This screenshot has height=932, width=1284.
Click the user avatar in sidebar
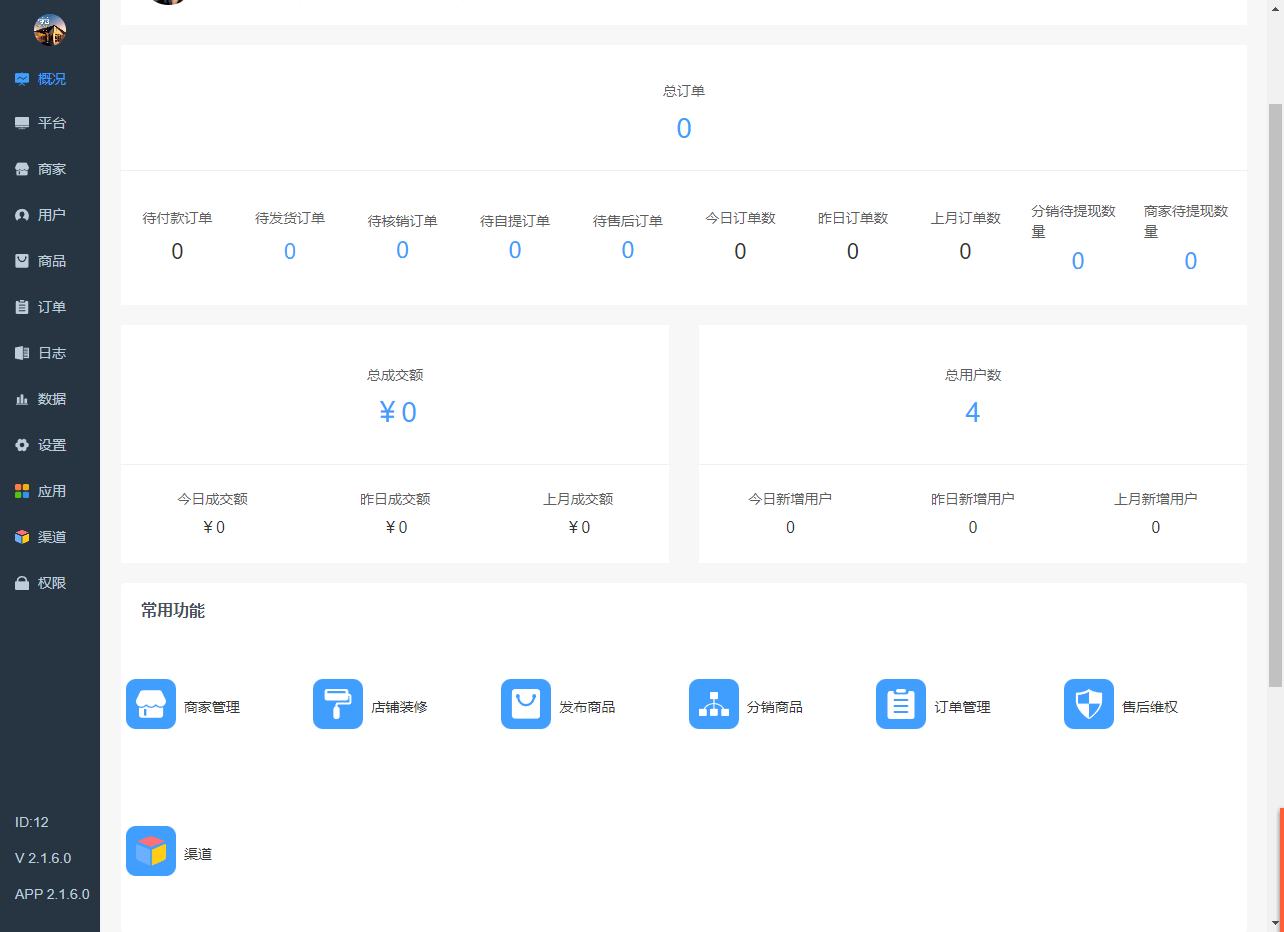[50, 30]
